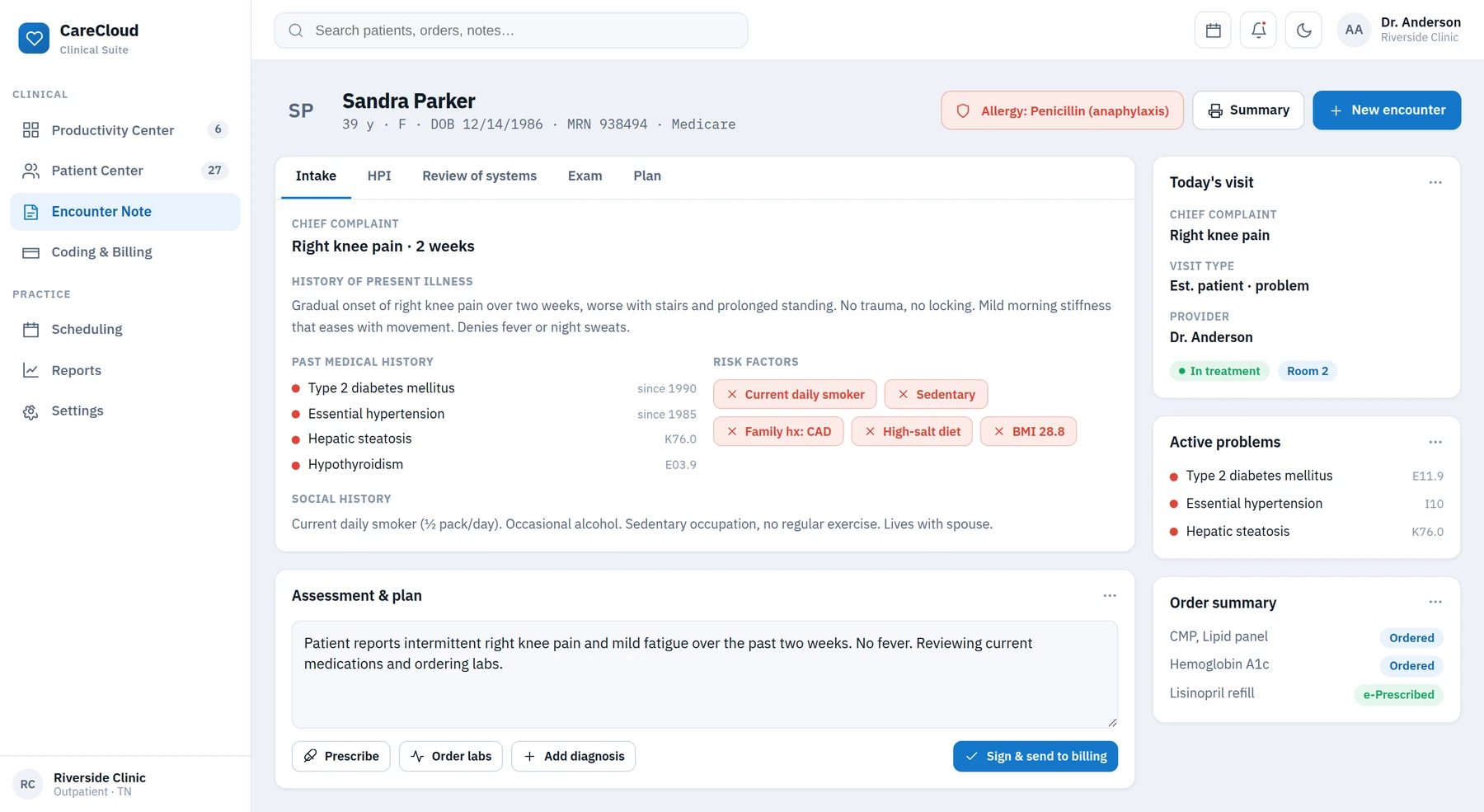Image resolution: width=1484 pixels, height=812 pixels.
Task: Open the calendar icon in top bar
Action: click(x=1213, y=31)
